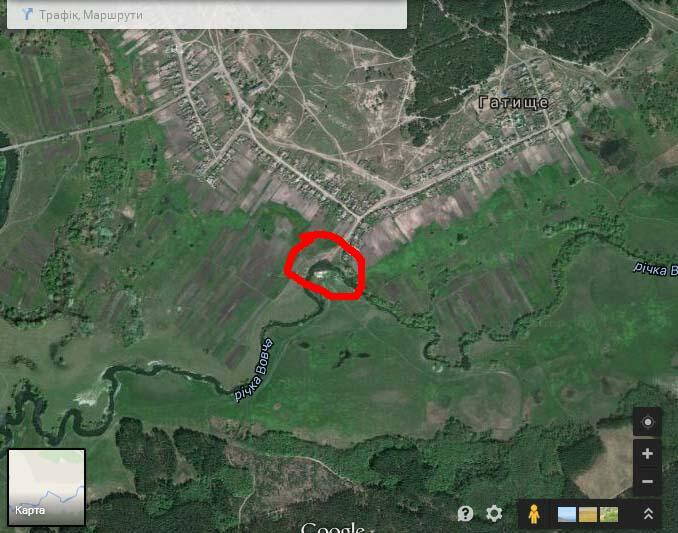Open the settings gear menu
Screen dimensions: 678x533
(x=494, y=513)
